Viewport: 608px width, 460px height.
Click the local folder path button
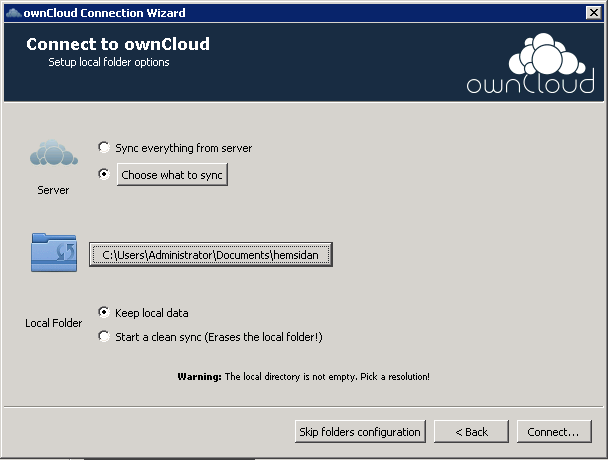tap(210, 255)
